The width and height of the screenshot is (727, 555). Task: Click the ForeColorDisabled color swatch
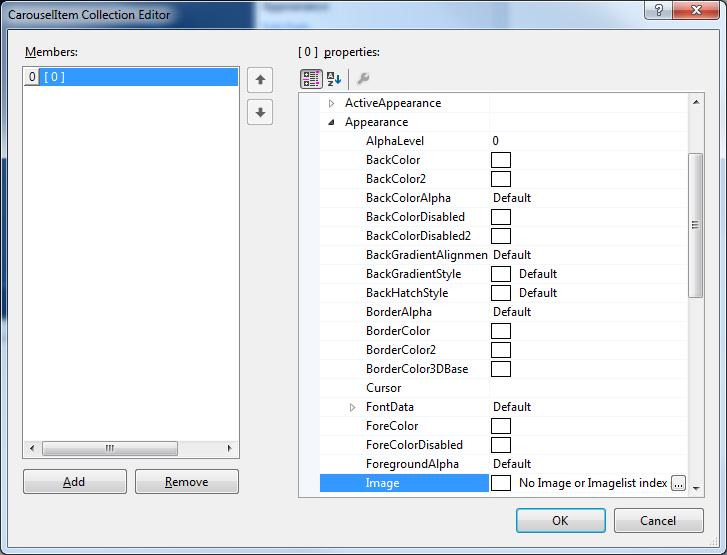coord(501,445)
